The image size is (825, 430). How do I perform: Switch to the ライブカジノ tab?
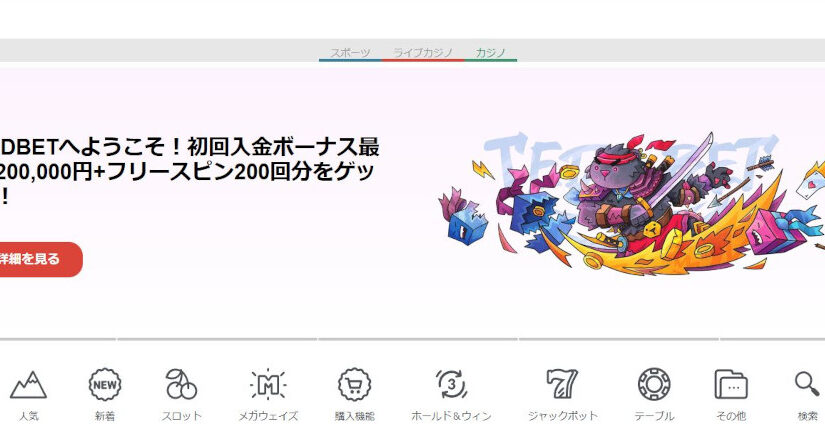pos(423,52)
